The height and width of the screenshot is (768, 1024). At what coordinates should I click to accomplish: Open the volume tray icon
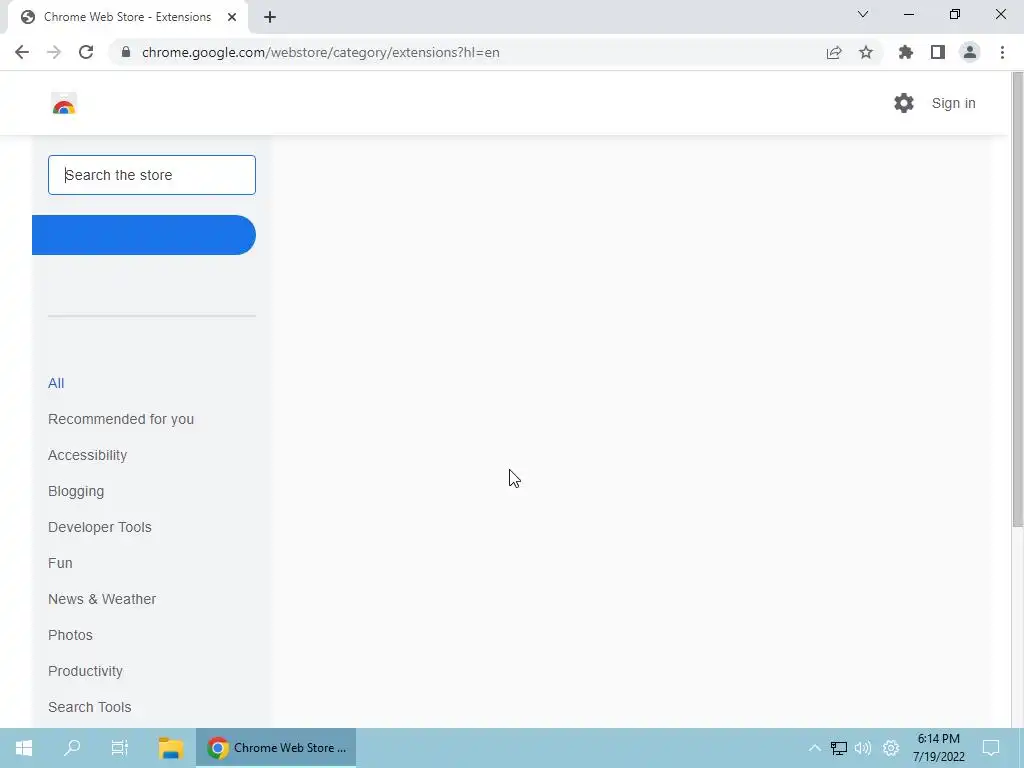pyautogui.click(x=863, y=748)
